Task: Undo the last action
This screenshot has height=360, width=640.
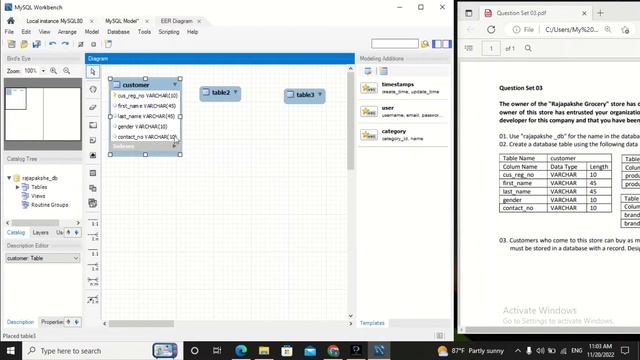Action: click(53, 44)
